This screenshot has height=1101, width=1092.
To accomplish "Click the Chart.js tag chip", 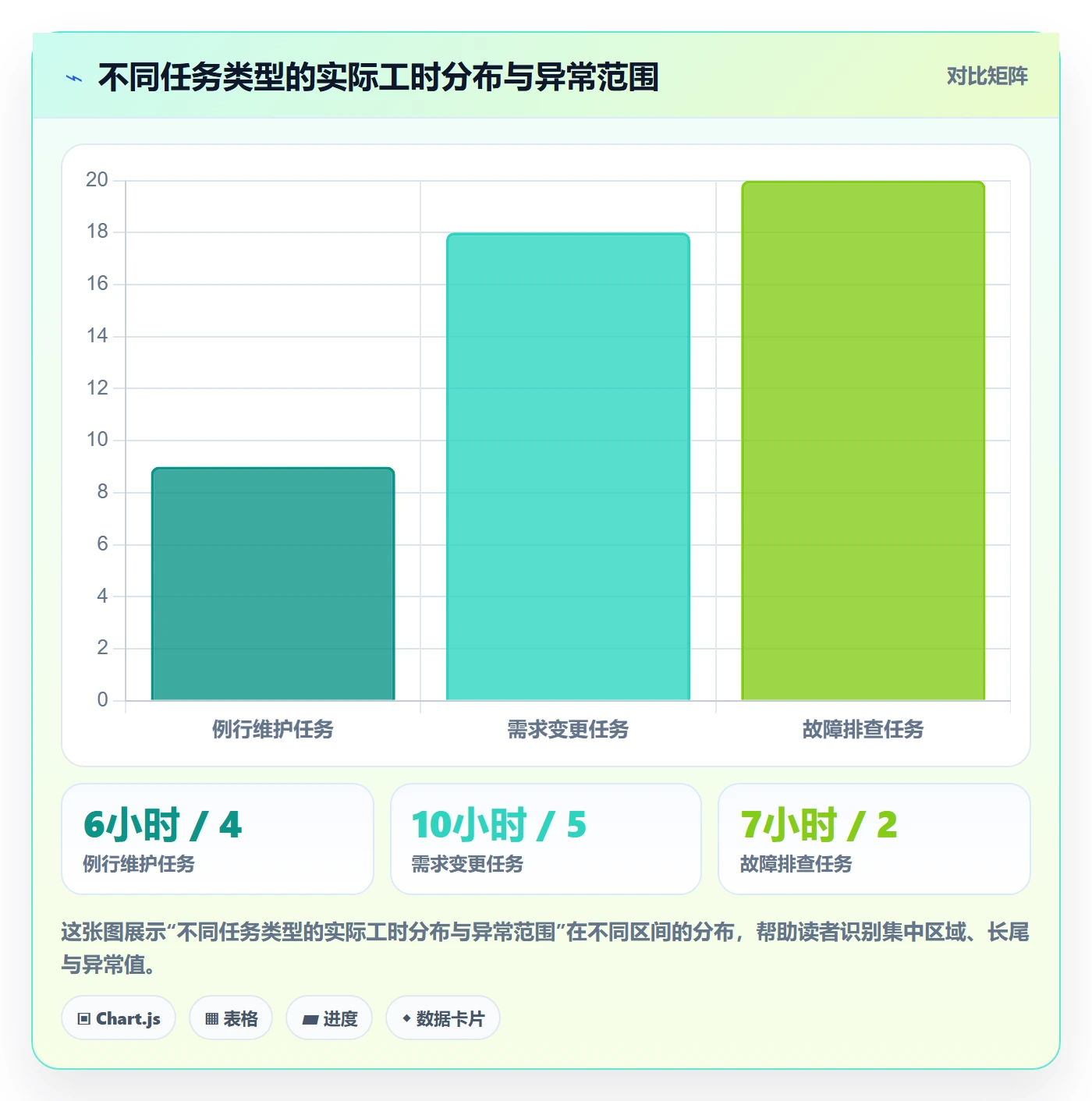I will pyautogui.click(x=119, y=1018).
